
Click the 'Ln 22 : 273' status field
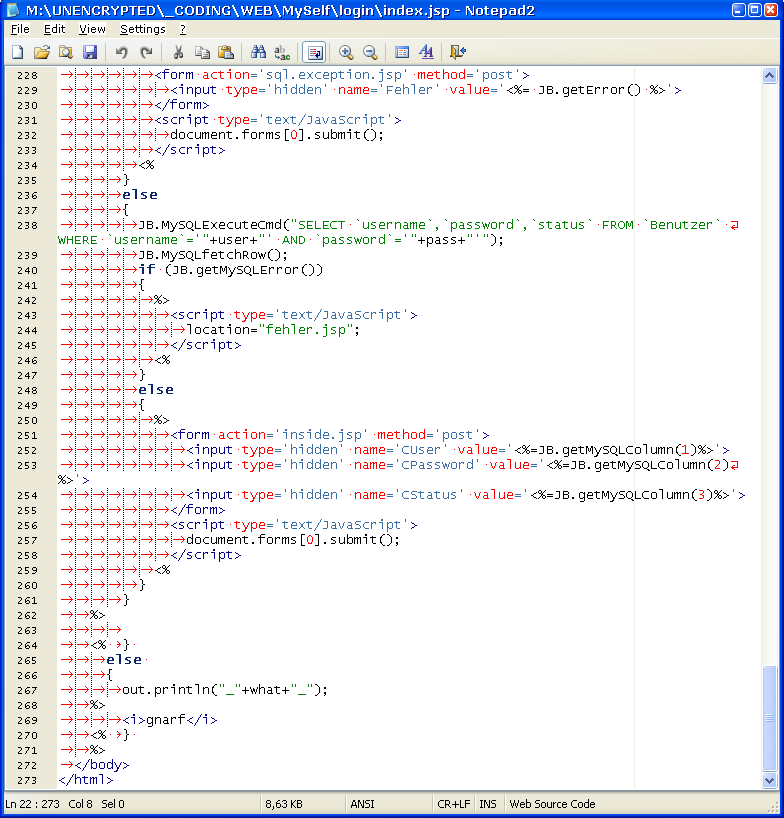pos(32,804)
